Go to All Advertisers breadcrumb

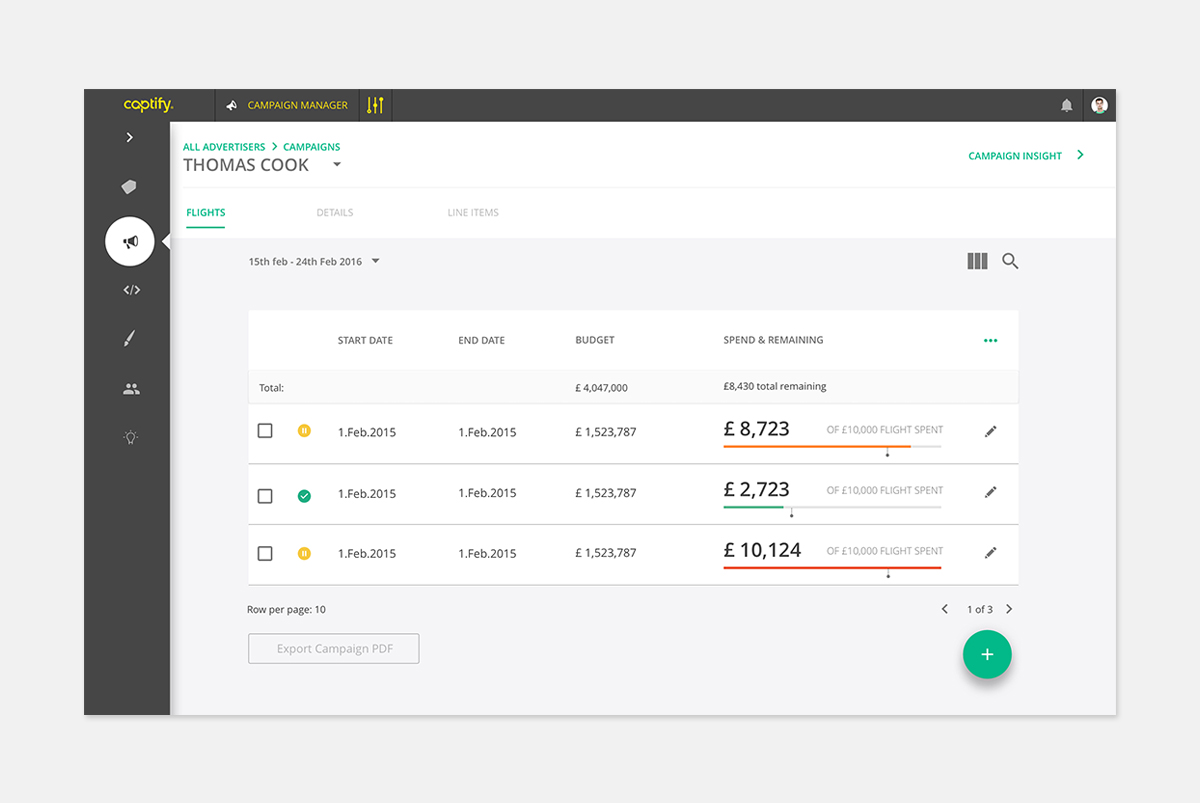coord(224,147)
